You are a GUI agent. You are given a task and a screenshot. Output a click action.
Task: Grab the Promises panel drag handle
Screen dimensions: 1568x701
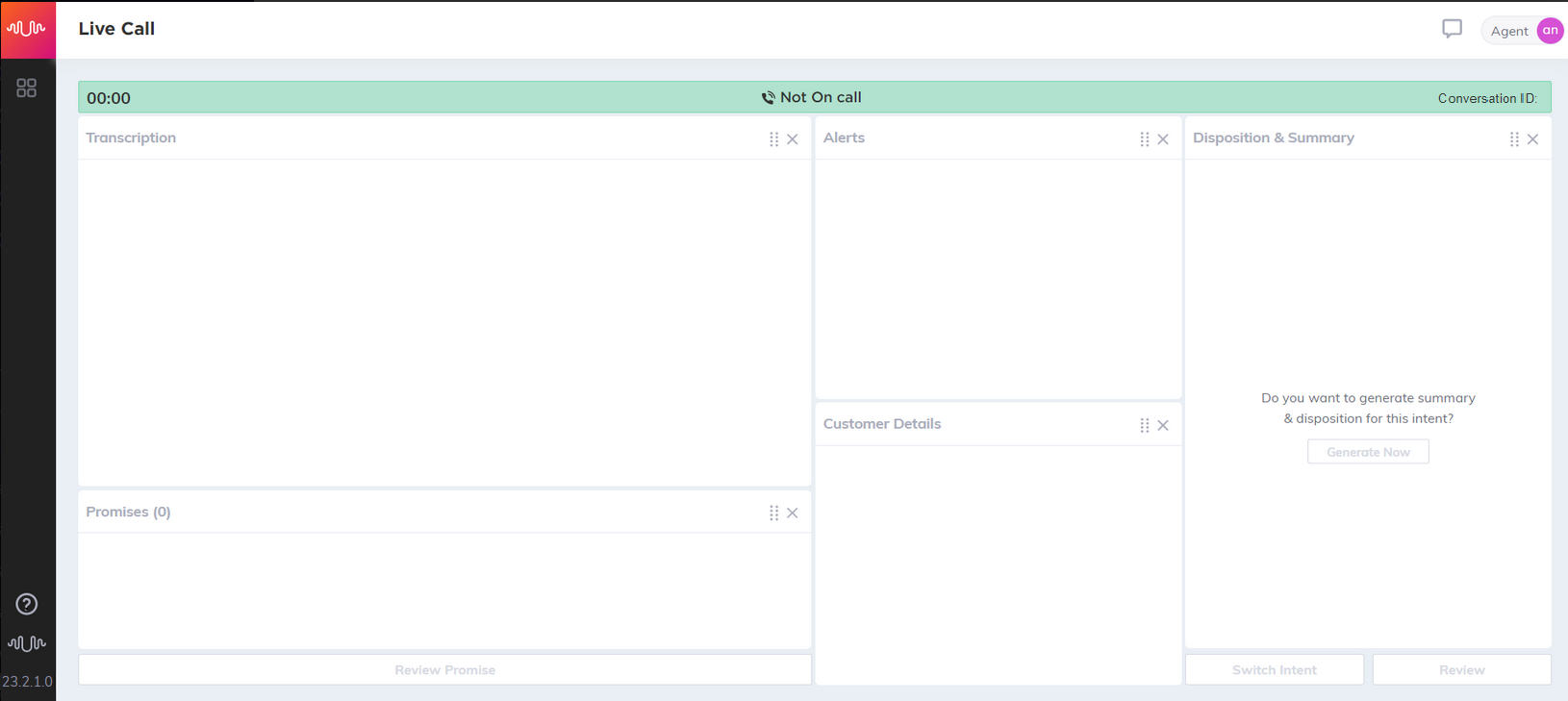click(x=773, y=513)
